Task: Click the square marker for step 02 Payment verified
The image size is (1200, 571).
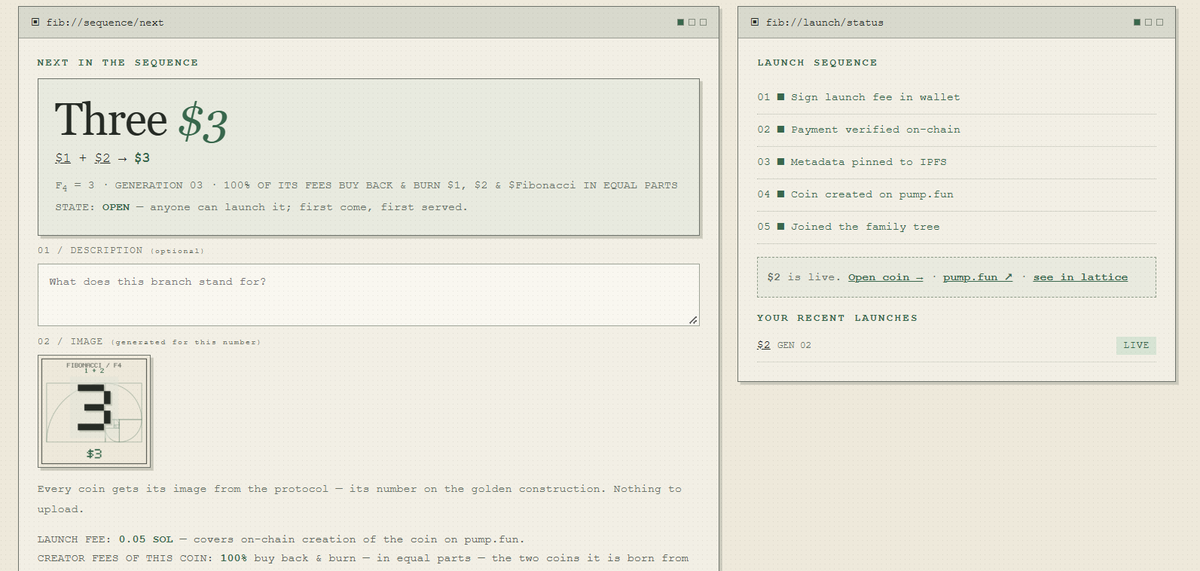Action: tap(780, 129)
